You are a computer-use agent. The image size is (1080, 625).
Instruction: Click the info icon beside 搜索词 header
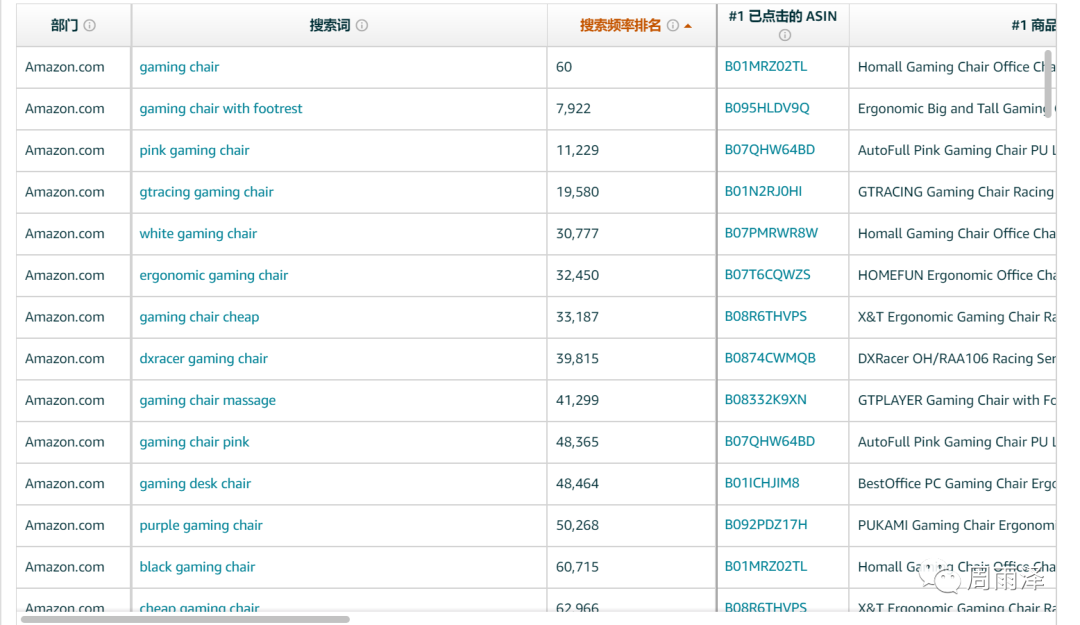pyautogui.click(x=362, y=26)
